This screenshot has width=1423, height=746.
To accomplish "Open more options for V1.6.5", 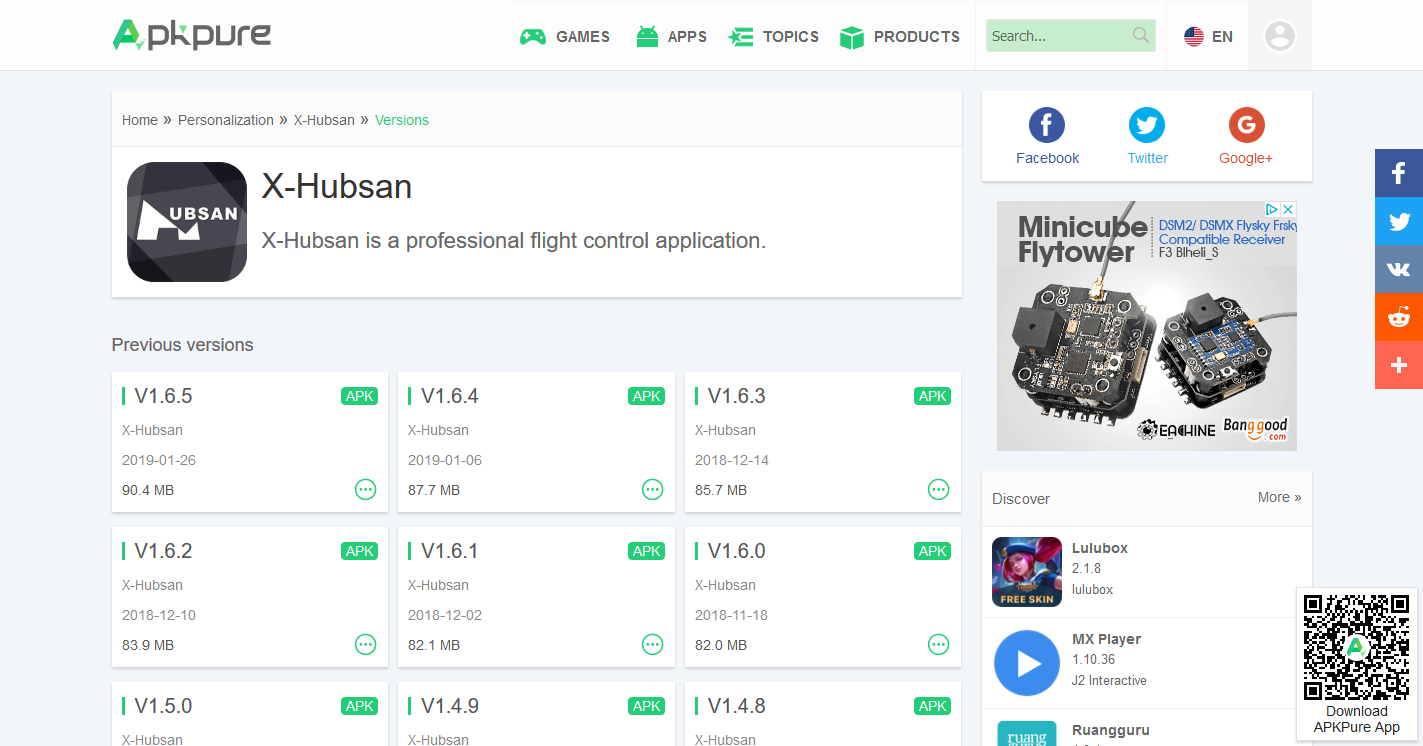I will point(366,489).
